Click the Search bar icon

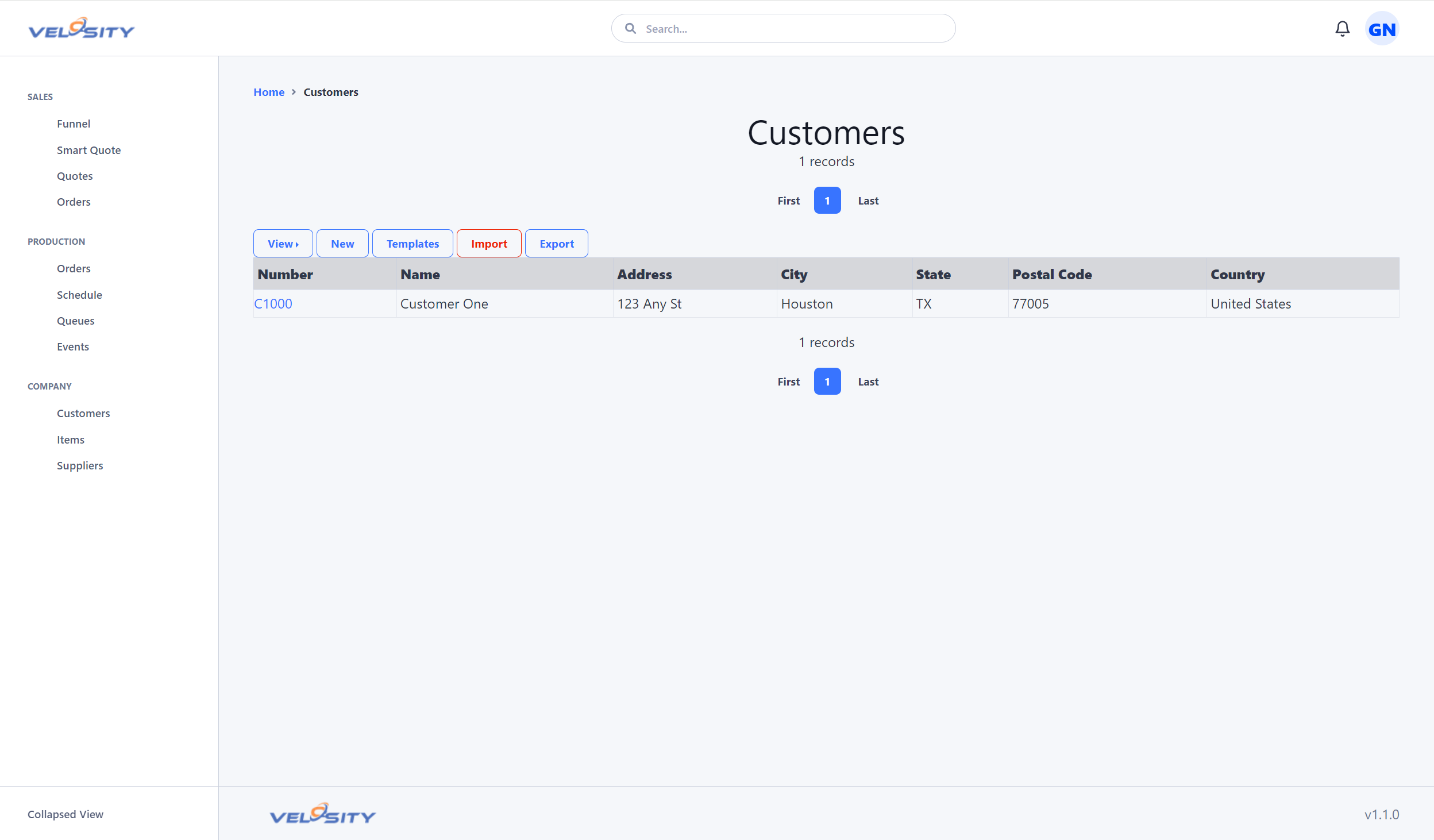click(x=630, y=28)
